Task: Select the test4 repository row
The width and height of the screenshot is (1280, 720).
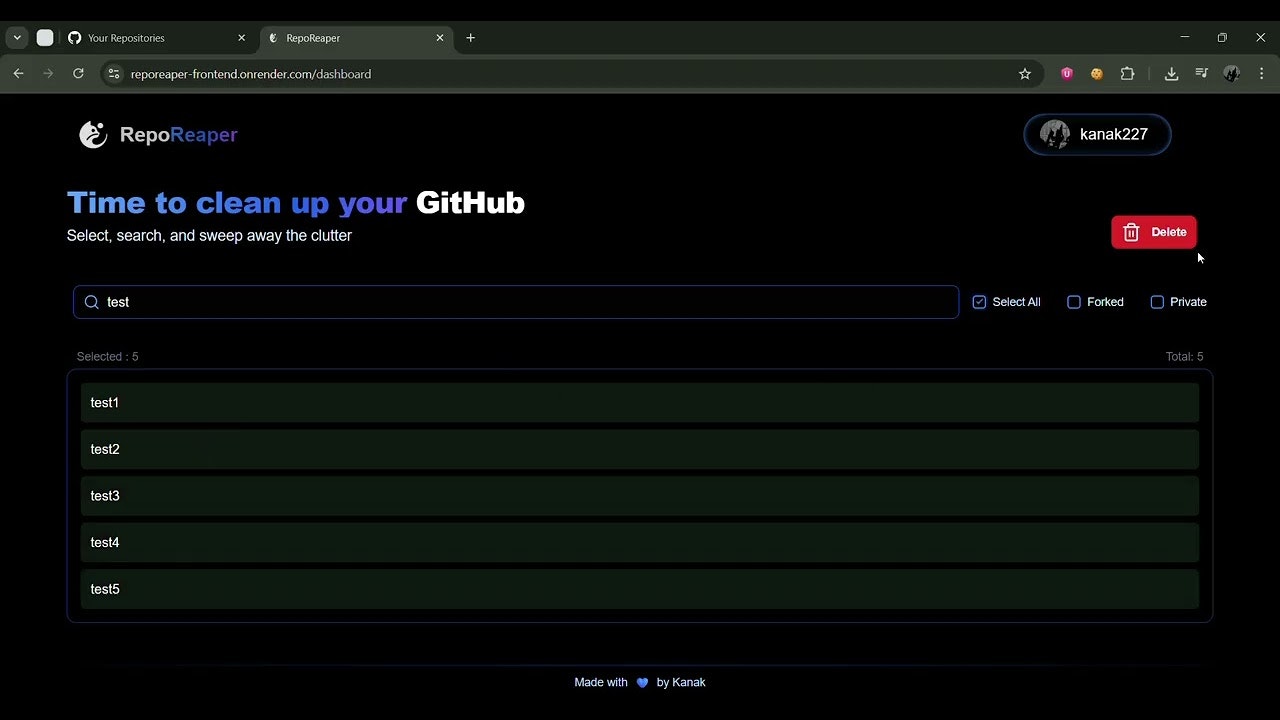Action: tap(640, 542)
